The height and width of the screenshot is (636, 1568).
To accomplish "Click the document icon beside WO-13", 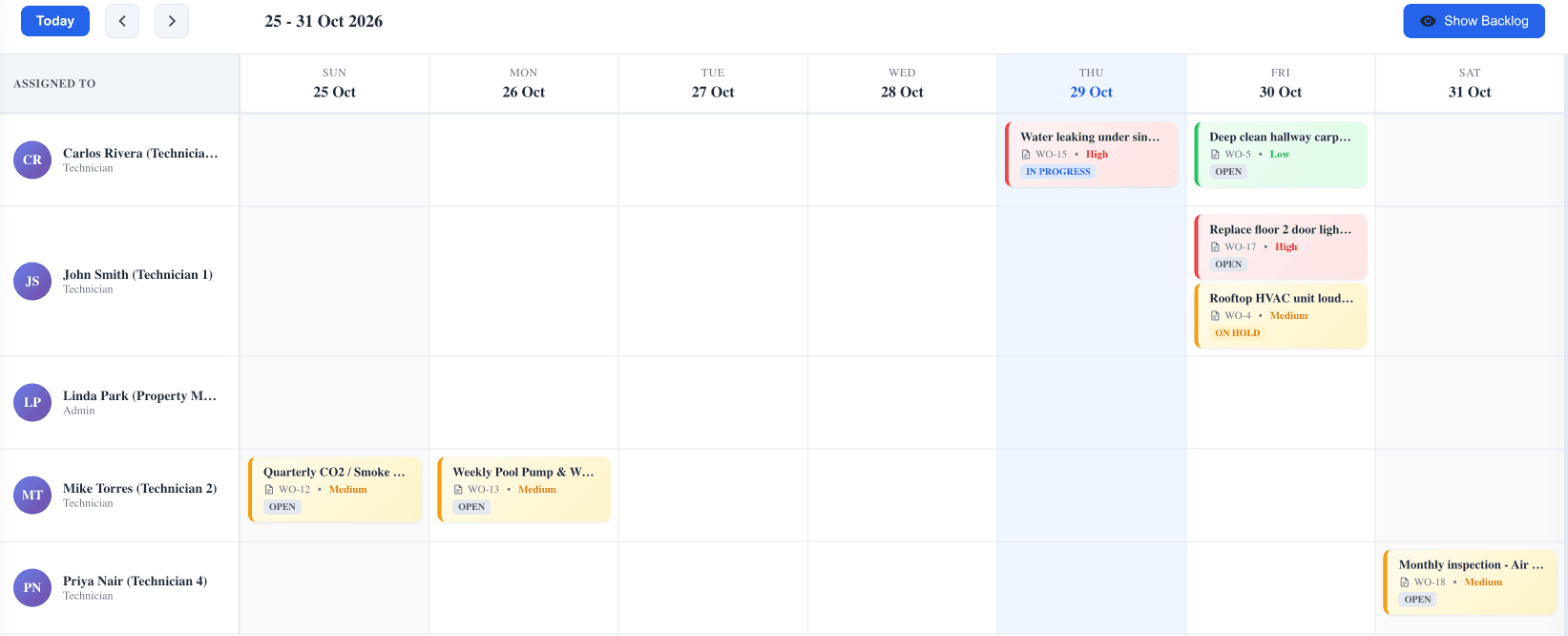I will [458, 490].
